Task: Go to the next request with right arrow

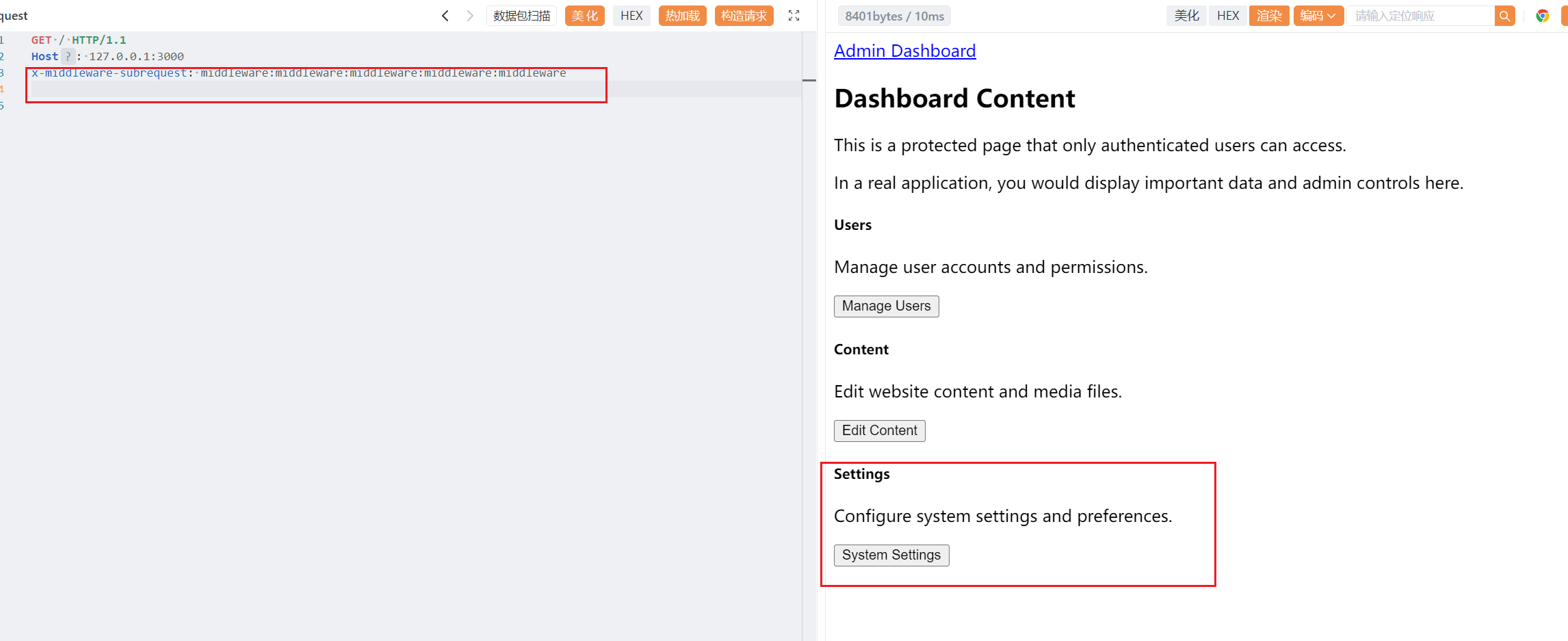Action: 470,16
